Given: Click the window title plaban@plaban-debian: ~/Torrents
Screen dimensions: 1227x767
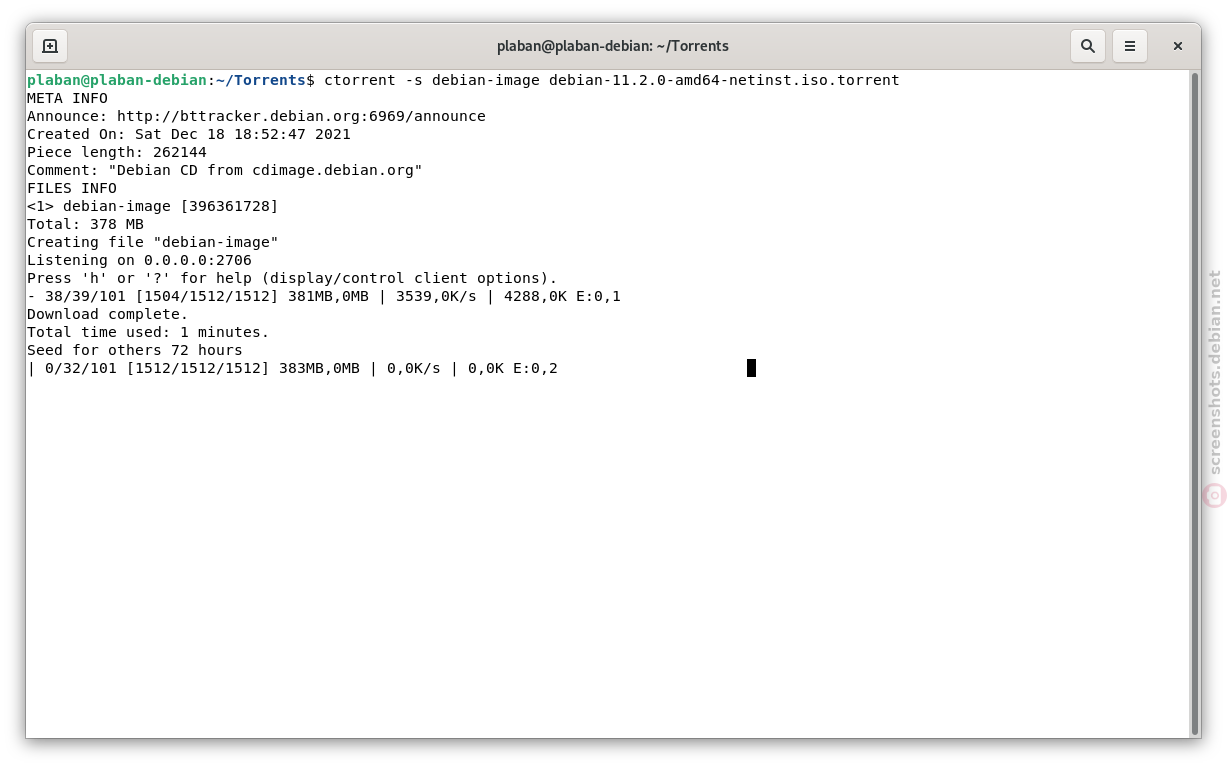Looking at the screenshot, I should click(x=613, y=46).
